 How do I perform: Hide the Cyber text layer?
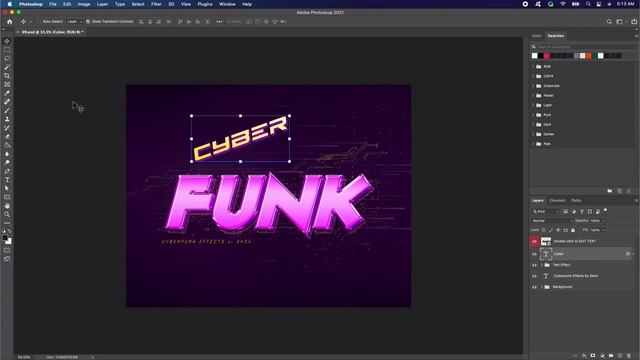(x=534, y=254)
